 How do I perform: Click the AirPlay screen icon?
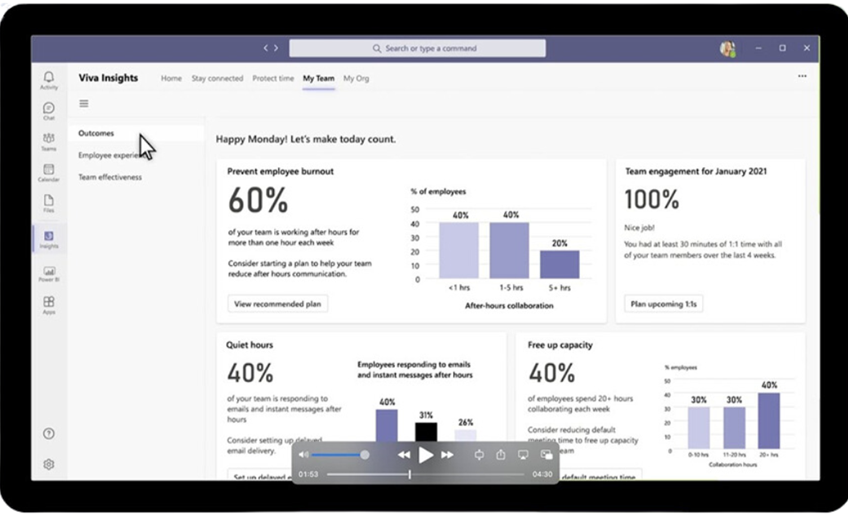tap(523, 455)
